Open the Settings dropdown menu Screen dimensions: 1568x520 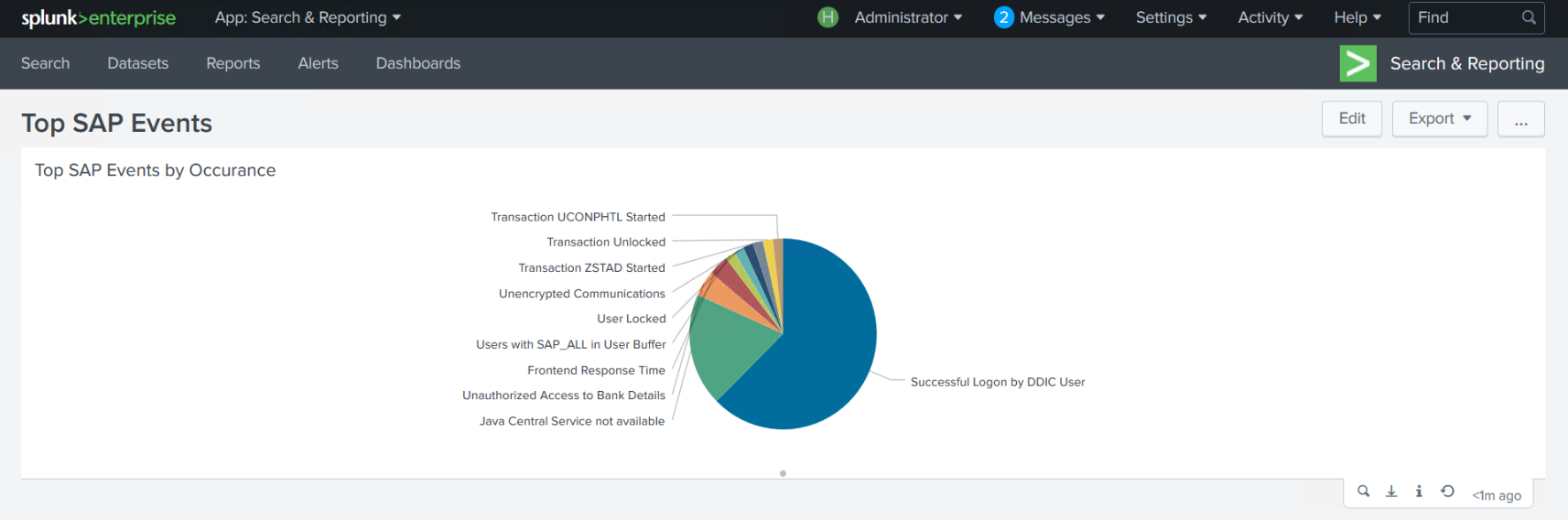pyautogui.click(x=1171, y=17)
